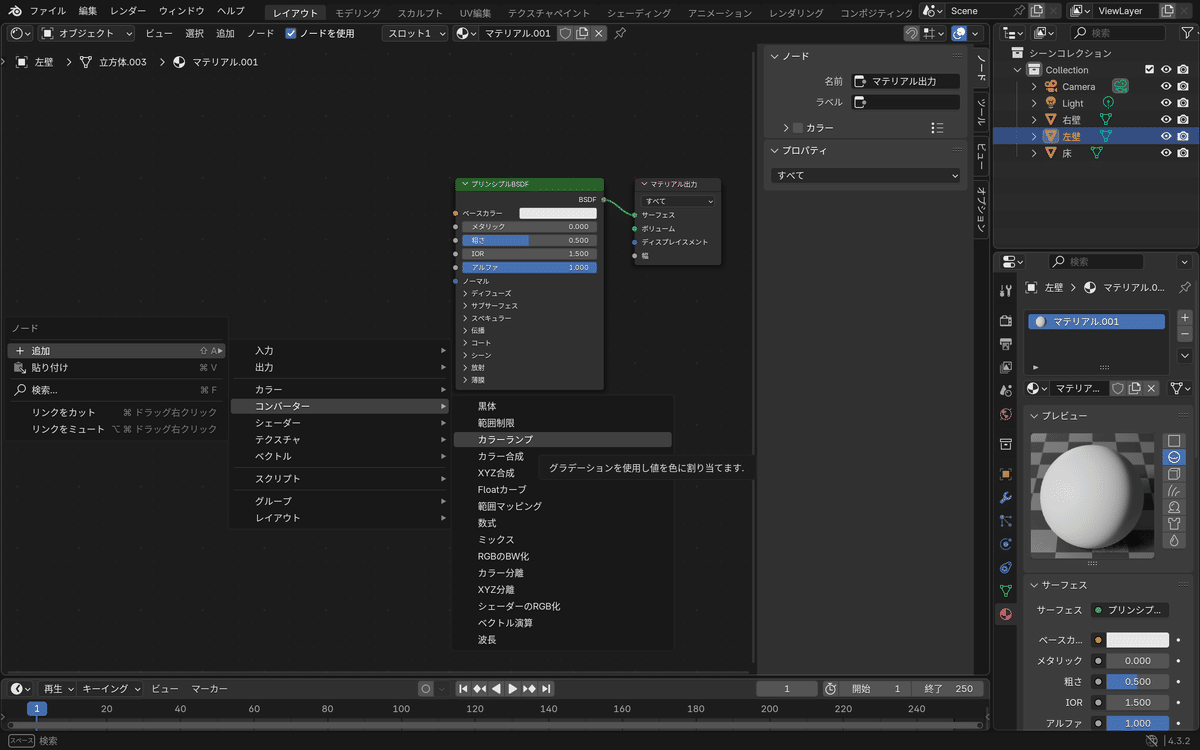The height and width of the screenshot is (750, 1200).
Task: Disable 左壁 in renders
Action: (x=1183, y=136)
